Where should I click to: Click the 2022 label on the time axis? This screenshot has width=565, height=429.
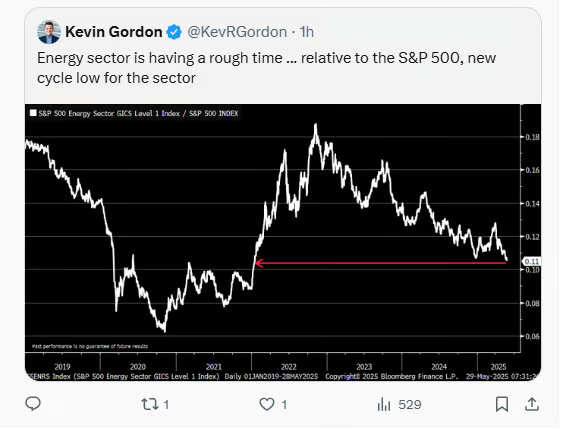tap(289, 367)
